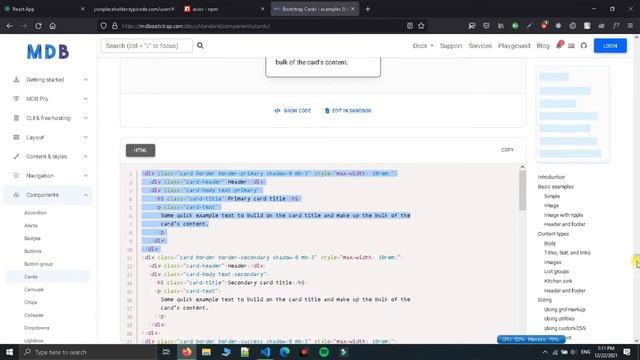Expand the Layout section chevron

(x=86, y=137)
